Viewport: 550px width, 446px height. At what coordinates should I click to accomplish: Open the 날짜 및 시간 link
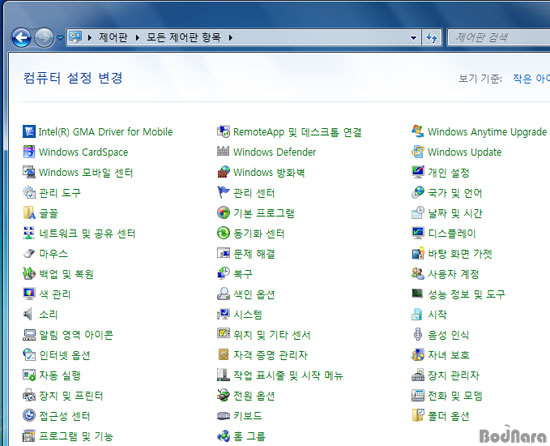[455, 213]
